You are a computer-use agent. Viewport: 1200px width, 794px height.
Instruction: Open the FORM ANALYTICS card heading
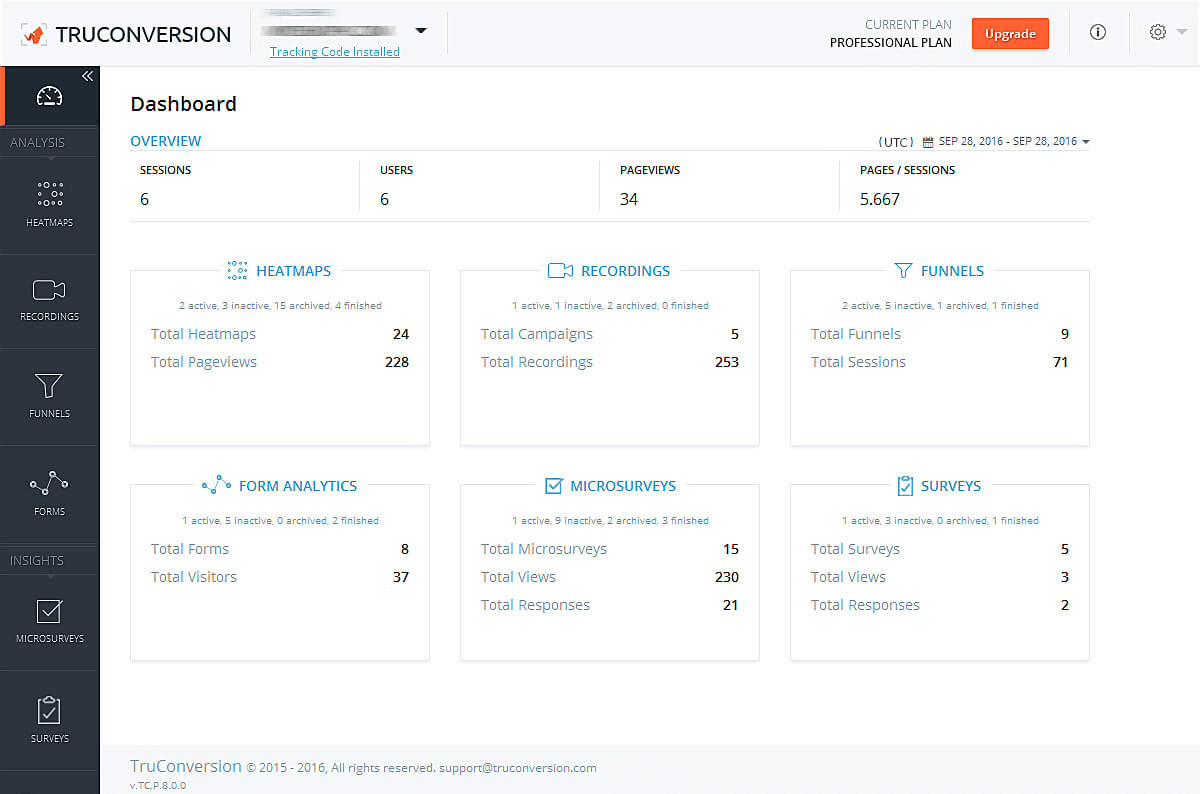point(297,486)
